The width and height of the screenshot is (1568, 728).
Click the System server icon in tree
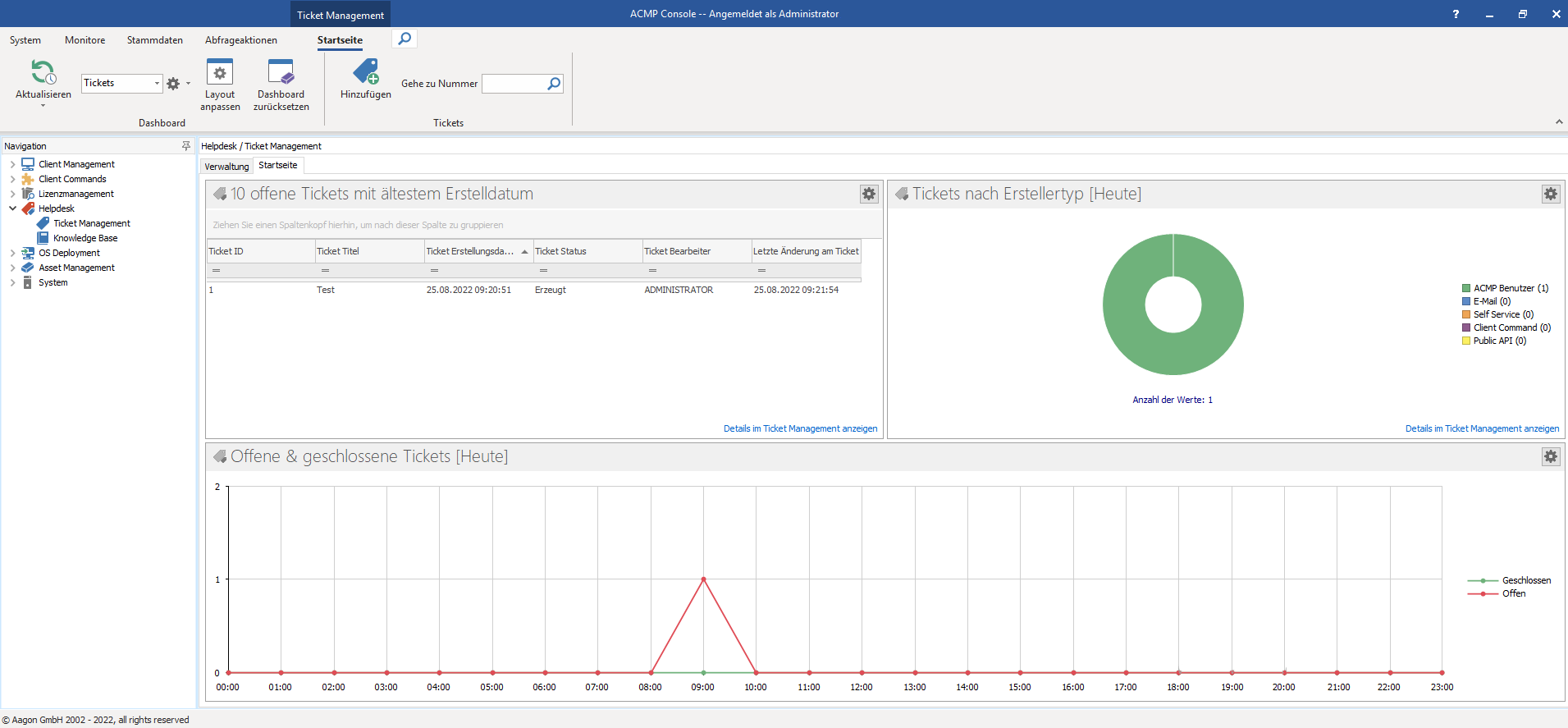28,282
